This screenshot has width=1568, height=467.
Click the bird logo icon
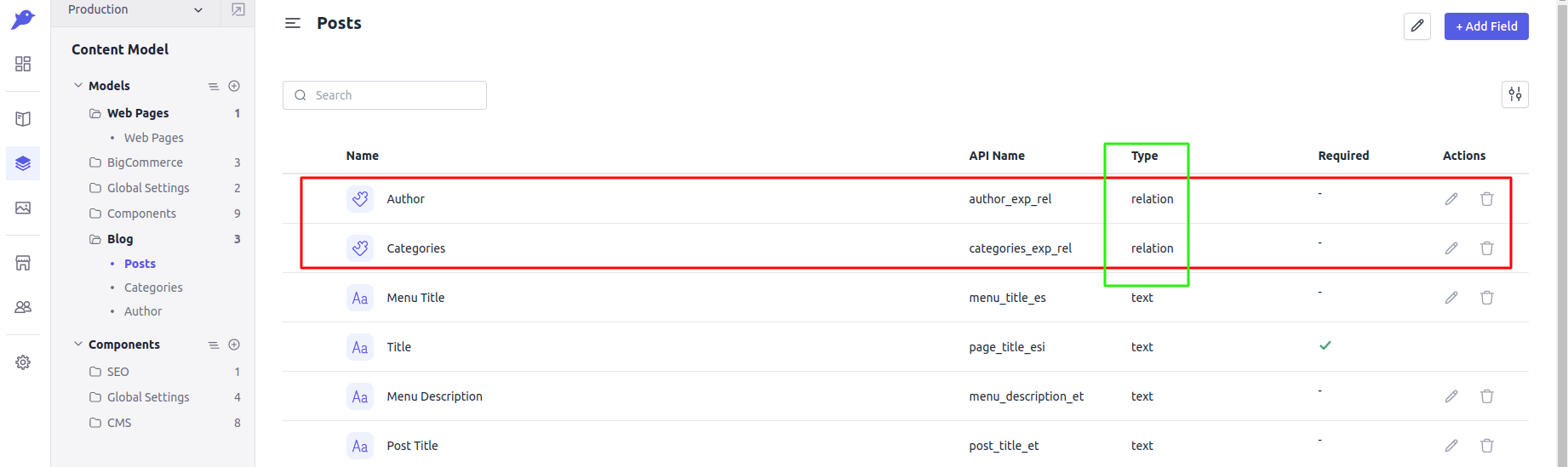tap(23, 19)
